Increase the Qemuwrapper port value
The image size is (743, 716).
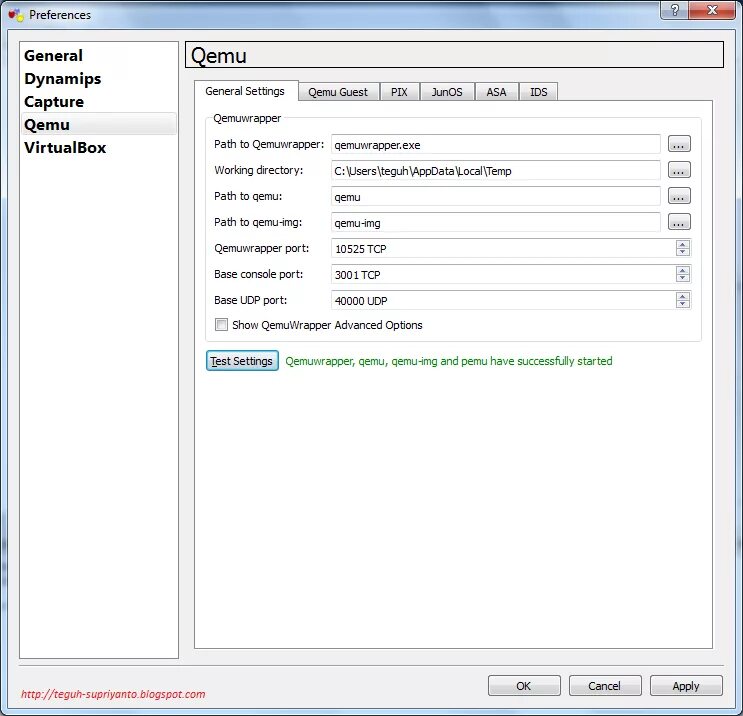pyautogui.click(x=682, y=244)
